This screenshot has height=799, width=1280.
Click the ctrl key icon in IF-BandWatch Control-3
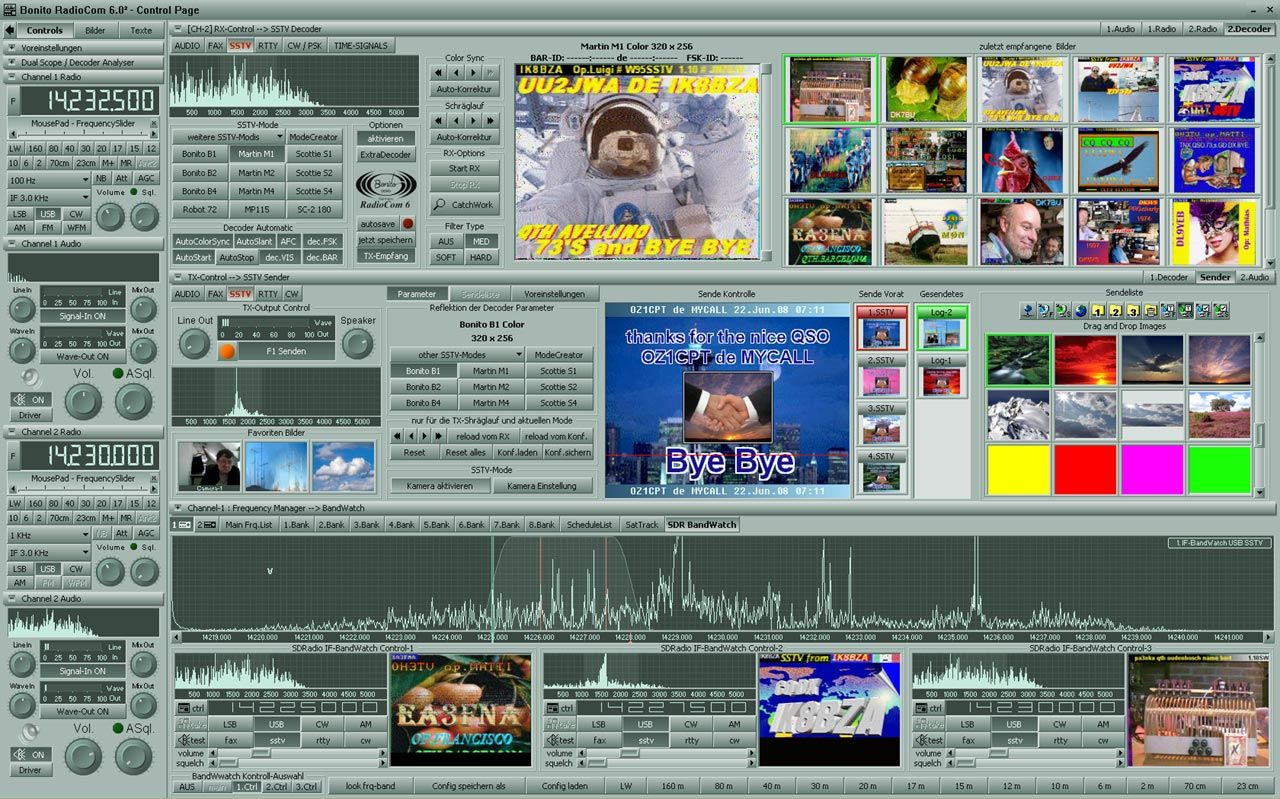click(x=929, y=708)
